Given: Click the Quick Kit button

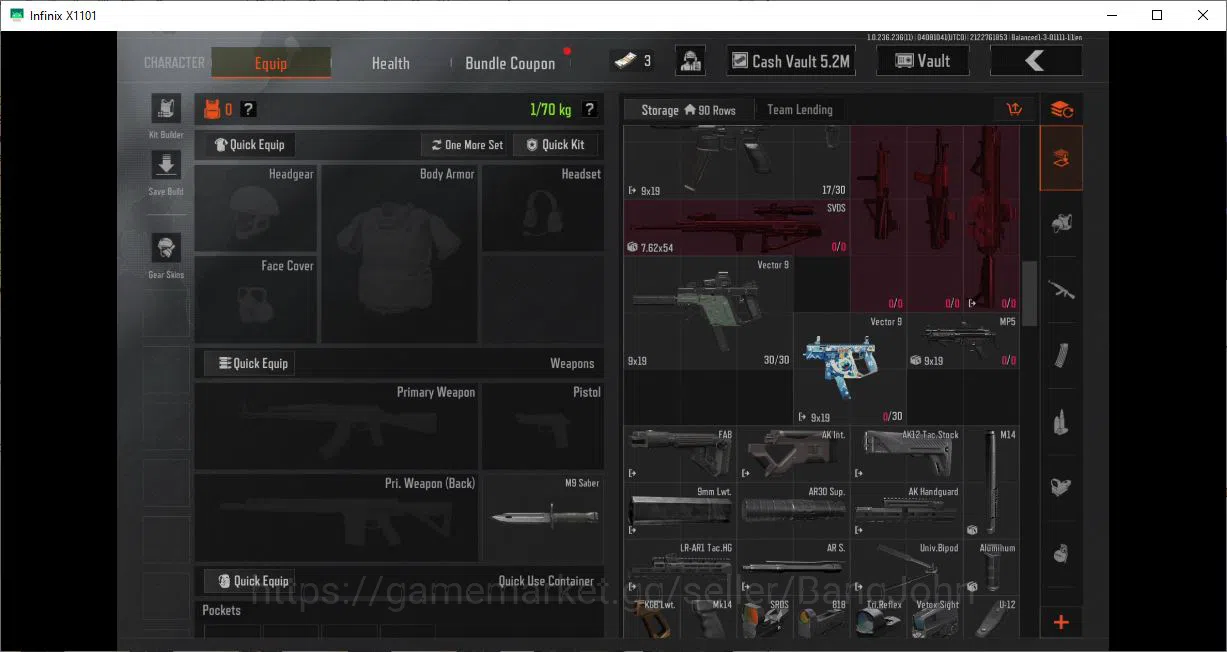Looking at the screenshot, I should coord(555,145).
